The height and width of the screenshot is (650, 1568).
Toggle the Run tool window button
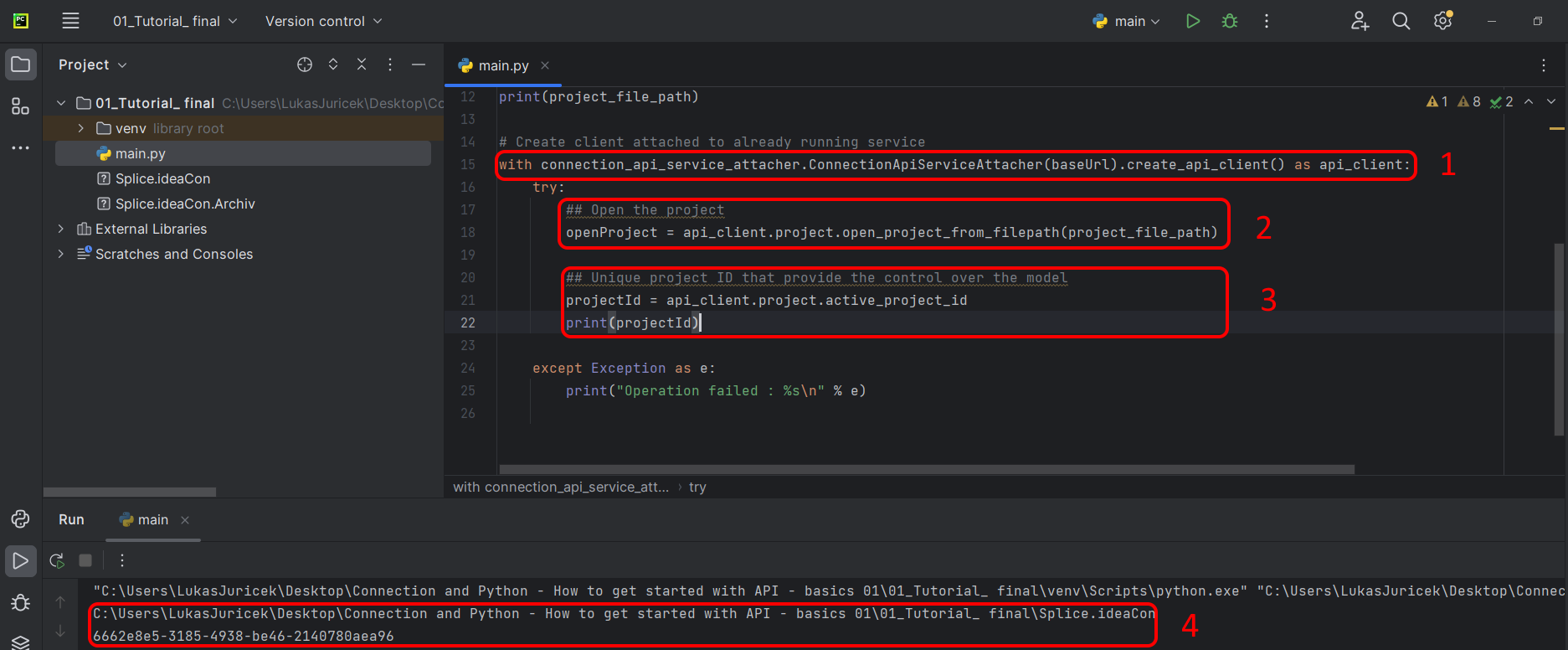click(x=20, y=560)
